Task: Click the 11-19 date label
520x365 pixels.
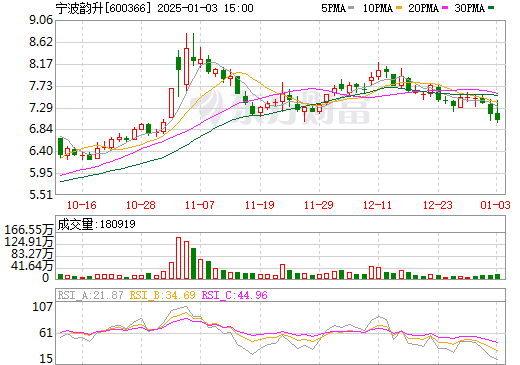Action: coord(260,205)
